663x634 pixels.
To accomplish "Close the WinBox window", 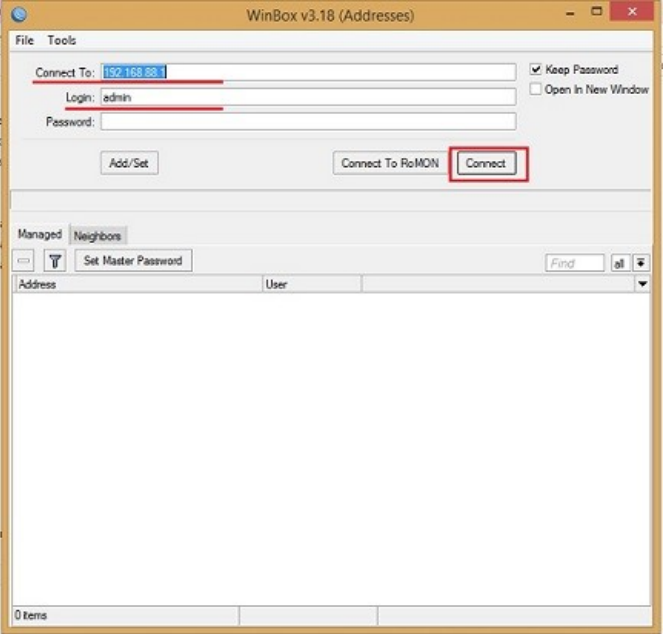I will coord(632,12).
